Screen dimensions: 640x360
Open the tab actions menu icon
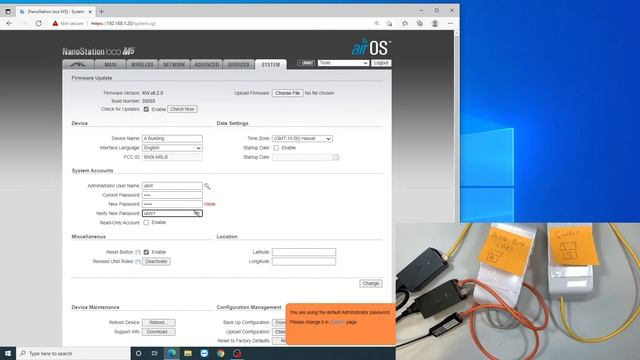click(x=8, y=11)
